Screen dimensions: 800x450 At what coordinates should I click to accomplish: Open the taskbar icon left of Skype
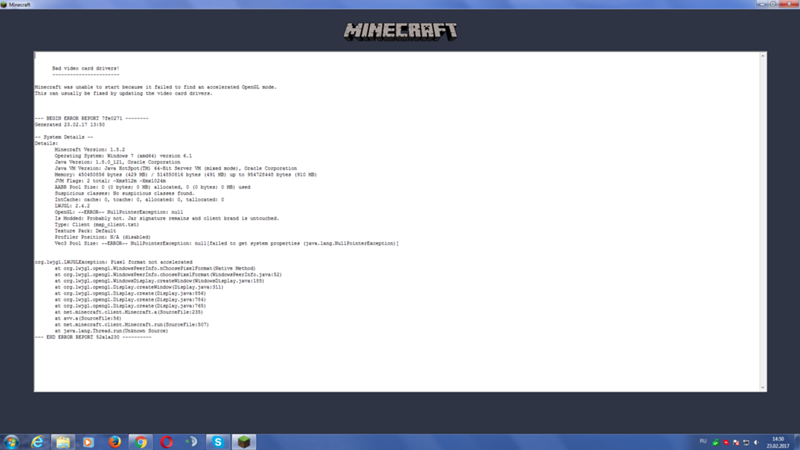tap(192, 442)
